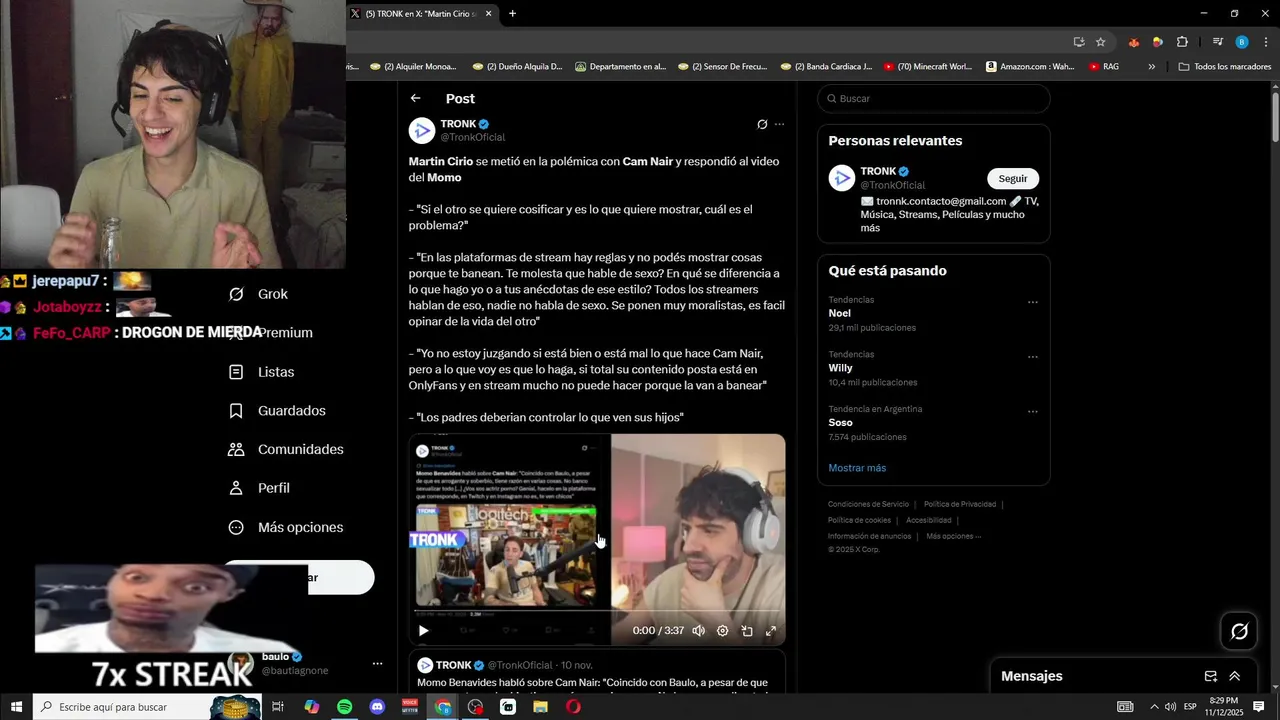Open File Explorer from taskbar

pyautogui.click(x=540, y=707)
